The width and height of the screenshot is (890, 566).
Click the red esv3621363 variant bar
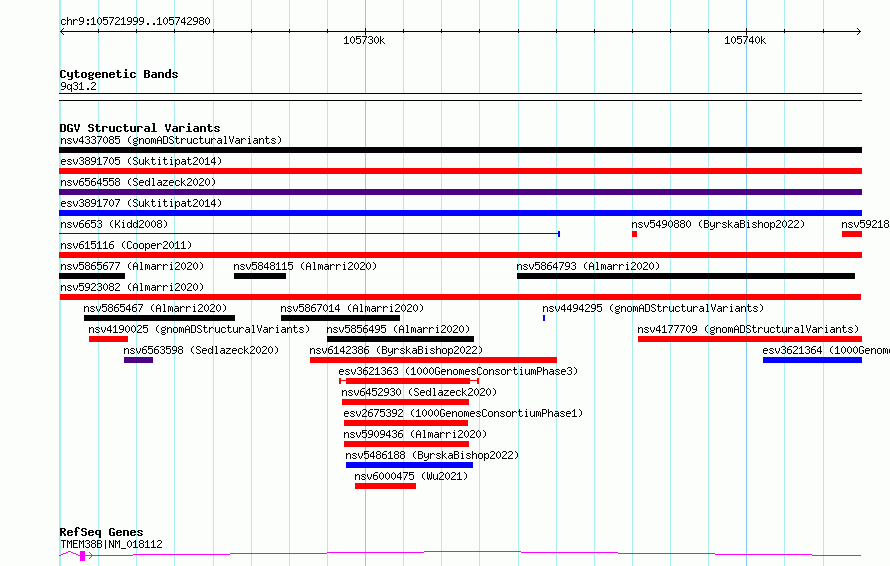pos(409,381)
